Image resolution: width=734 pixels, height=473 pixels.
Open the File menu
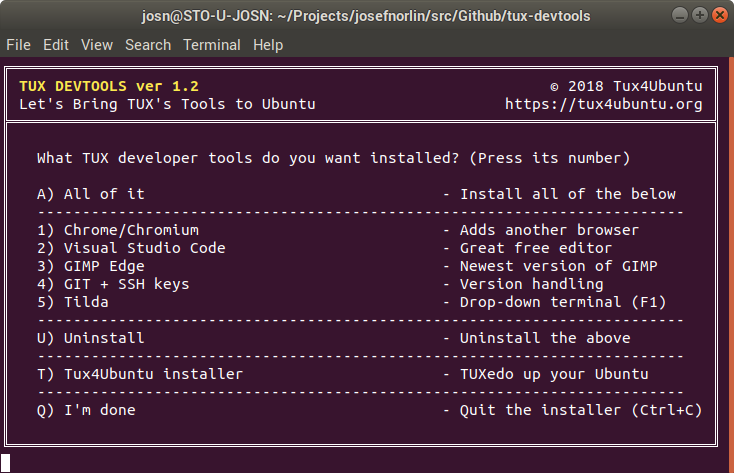(19, 45)
